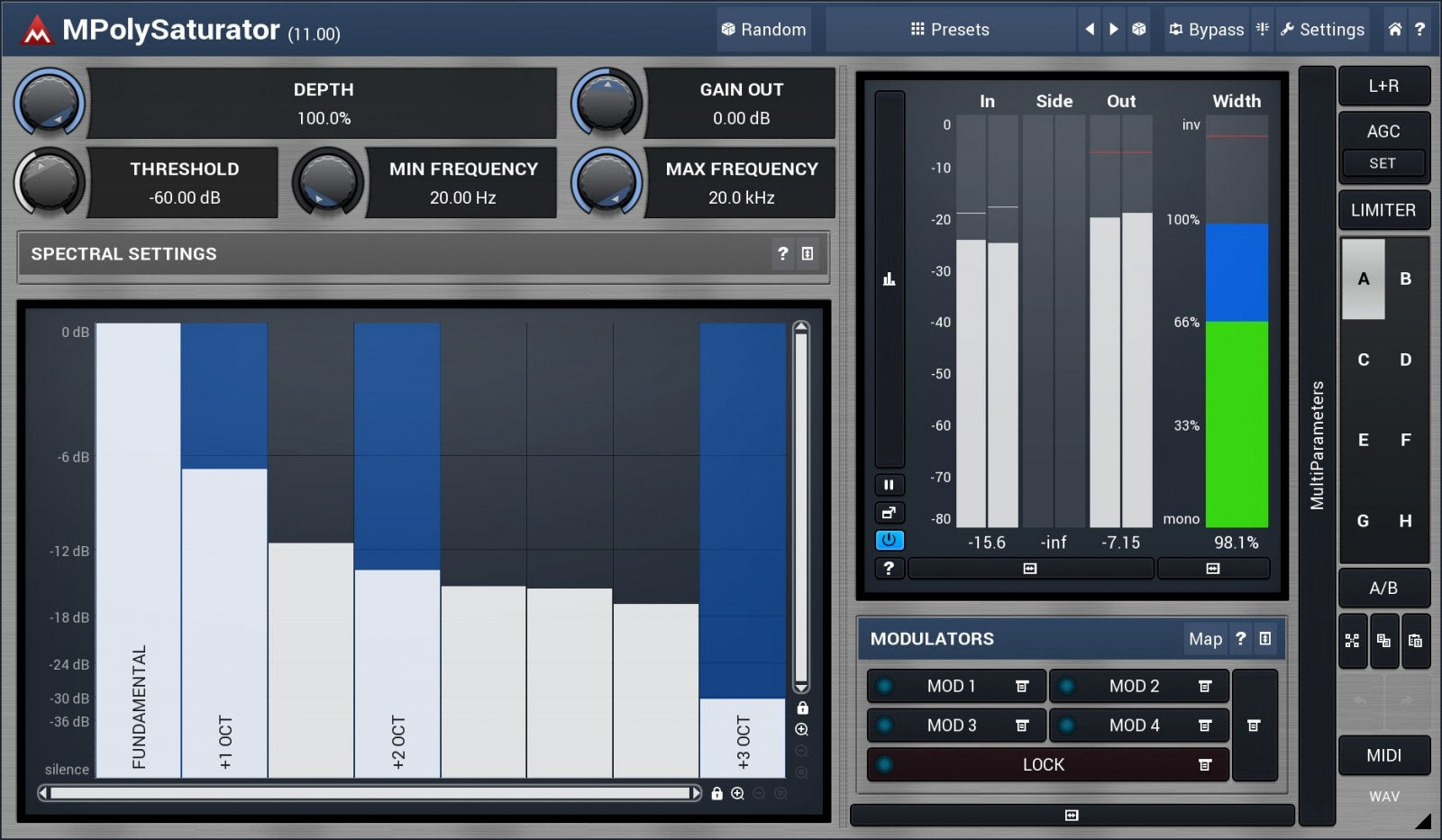Click the home icon in the top toolbar
1442x840 pixels.
1393,29
